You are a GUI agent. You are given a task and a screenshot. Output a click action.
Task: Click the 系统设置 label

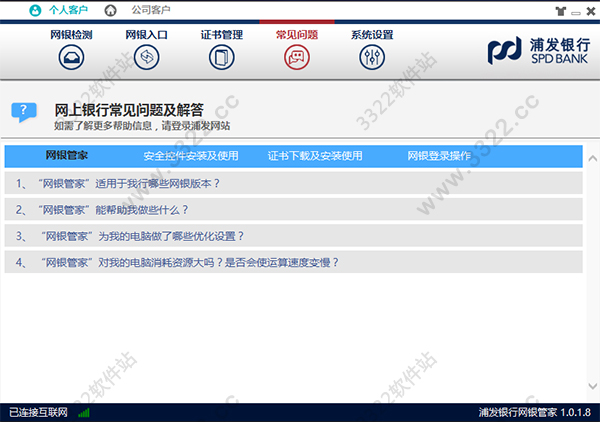coord(372,35)
